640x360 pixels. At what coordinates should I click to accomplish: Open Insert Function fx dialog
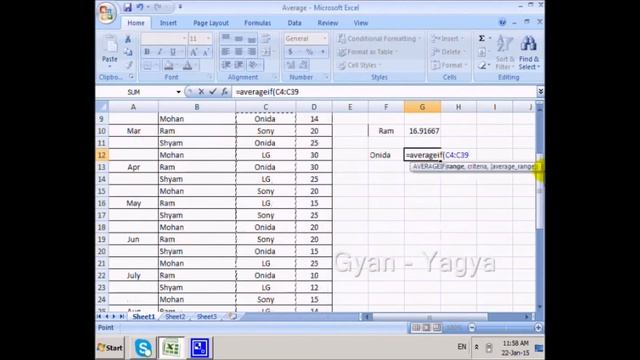[224, 92]
